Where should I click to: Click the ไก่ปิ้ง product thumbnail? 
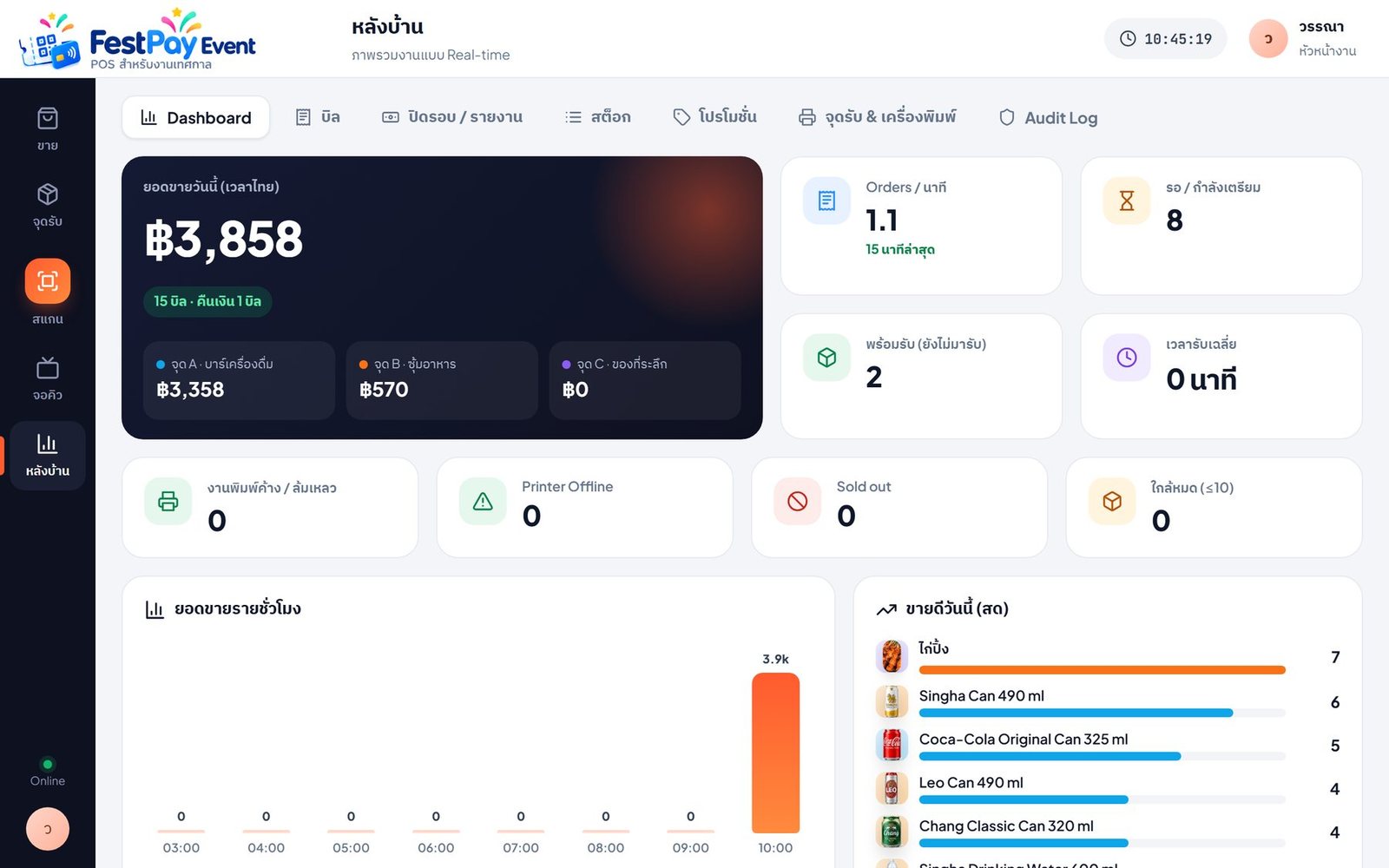click(892, 657)
